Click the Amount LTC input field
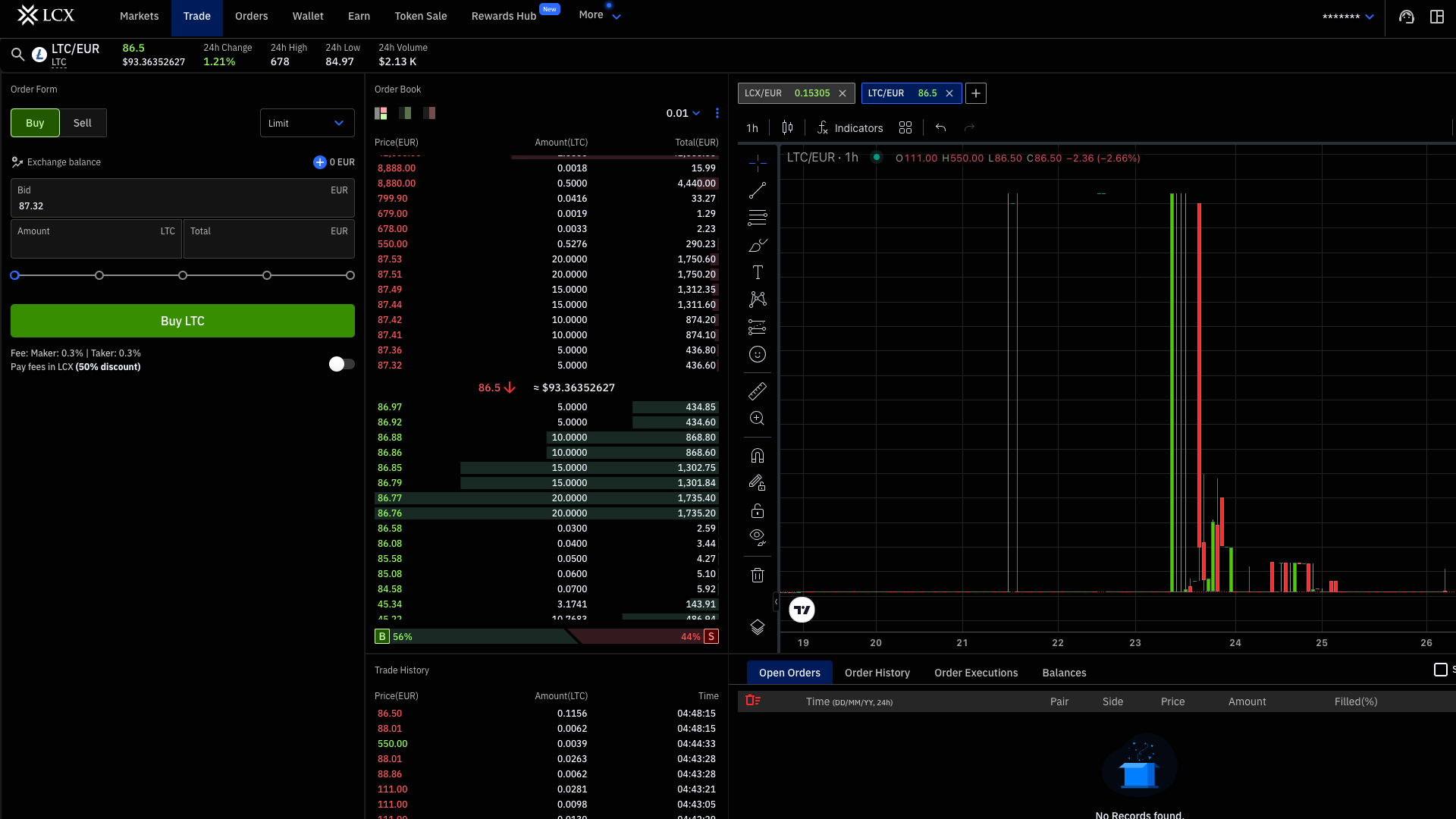This screenshot has width=1456, height=819. pyautogui.click(x=96, y=239)
